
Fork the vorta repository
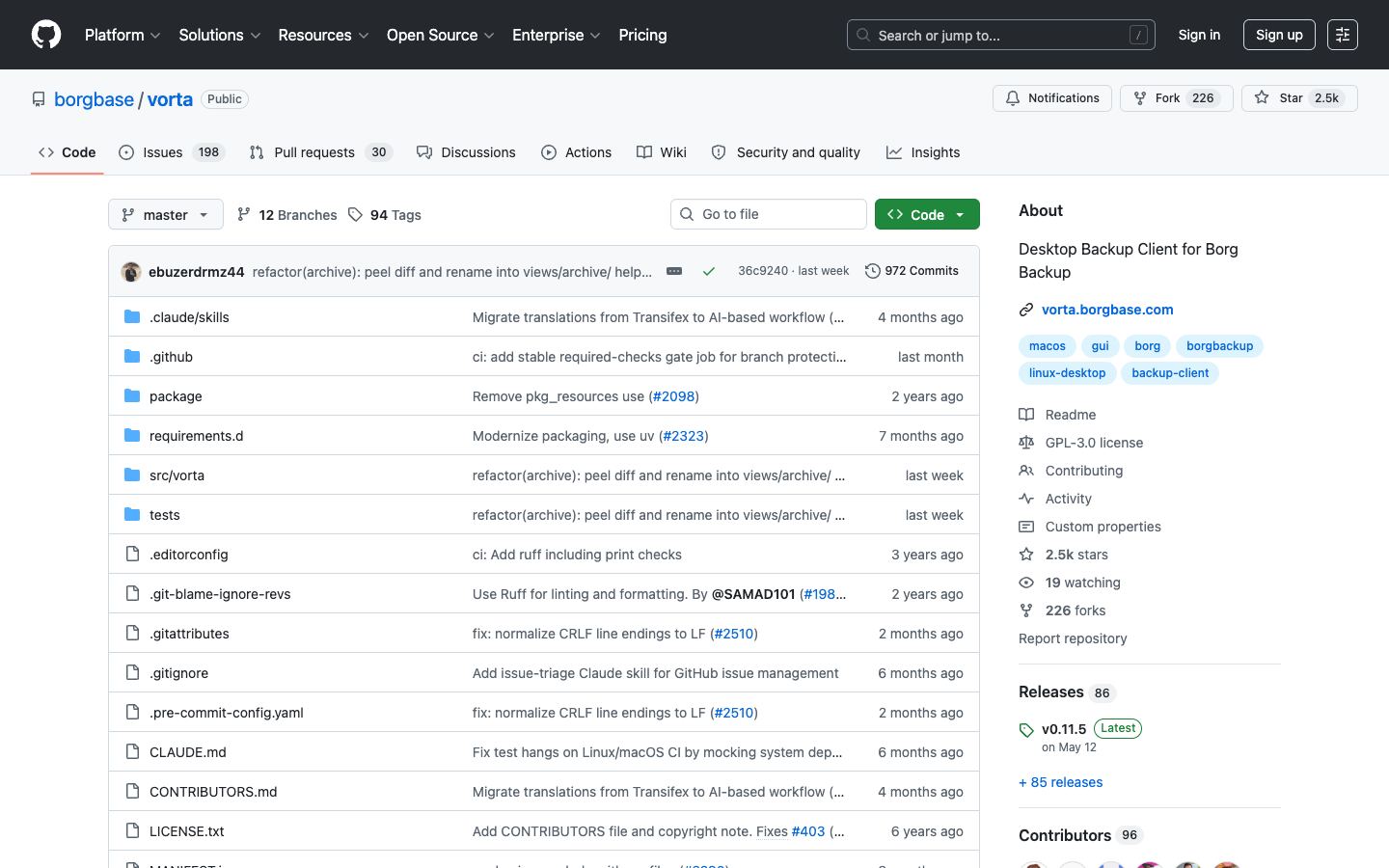pyautogui.click(x=1177, y=98)
